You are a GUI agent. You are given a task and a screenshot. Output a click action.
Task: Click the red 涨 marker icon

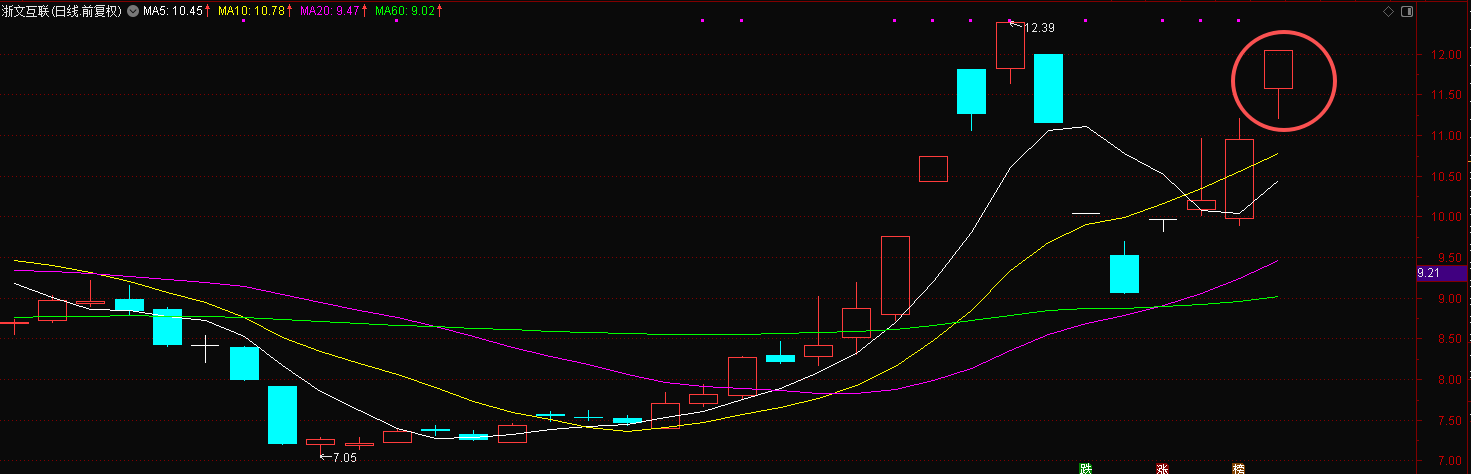tap(1162, 468)
